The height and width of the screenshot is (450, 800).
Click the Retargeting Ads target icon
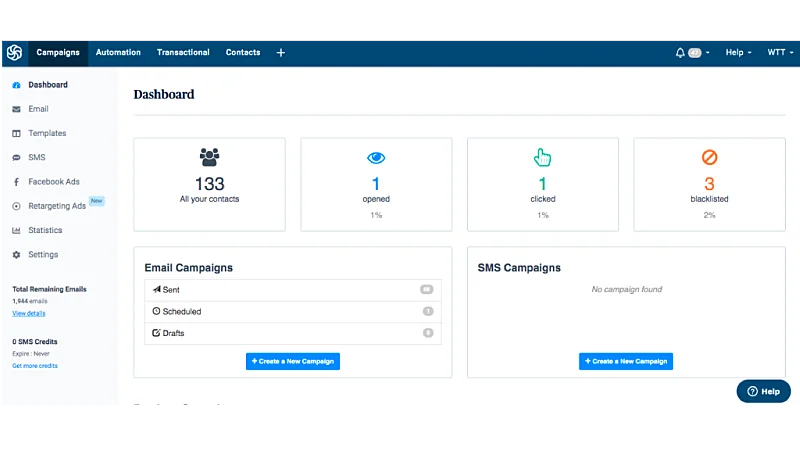[x=16, y=206]
